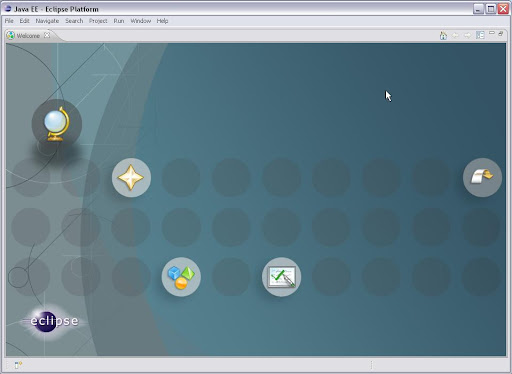Click the navigate forward arrow
Image resolution: width=512 pixels, height=374 pixels.
point(468,35)
